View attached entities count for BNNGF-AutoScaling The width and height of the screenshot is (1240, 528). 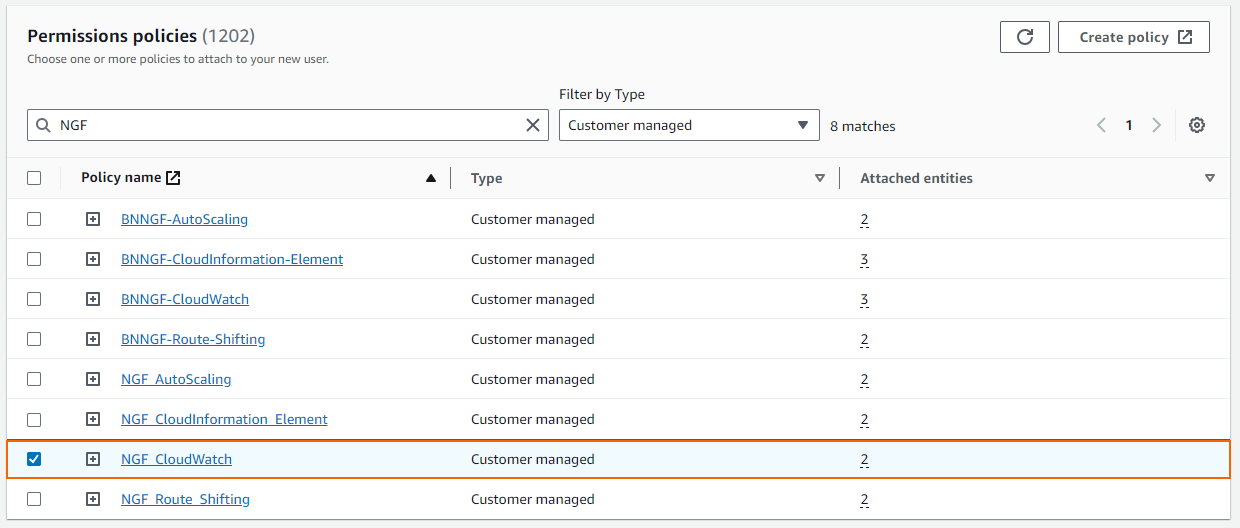point(864,219)
